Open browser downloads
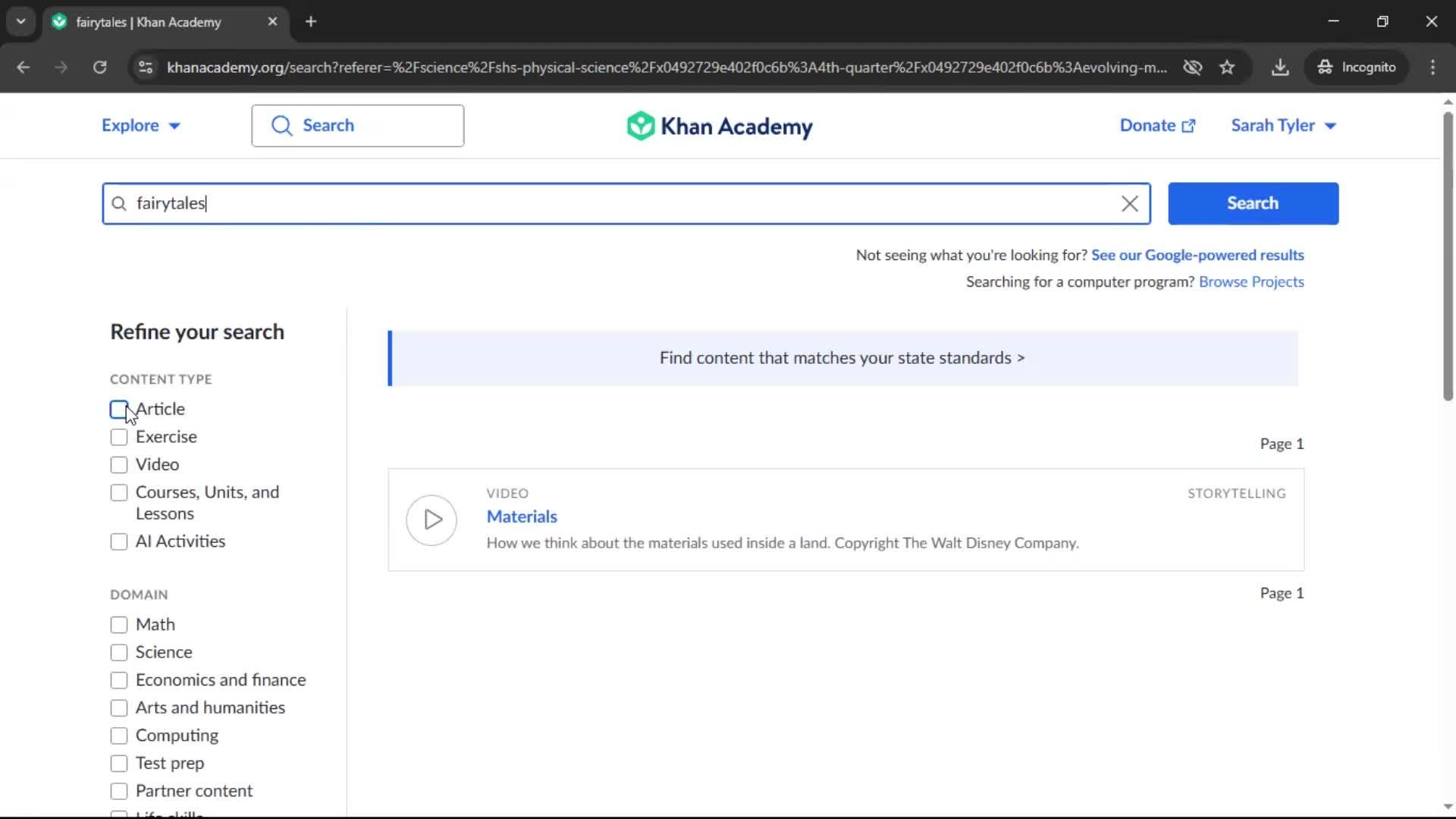This screenshot has height=819, width=1456. click(x=1280, y=67)
